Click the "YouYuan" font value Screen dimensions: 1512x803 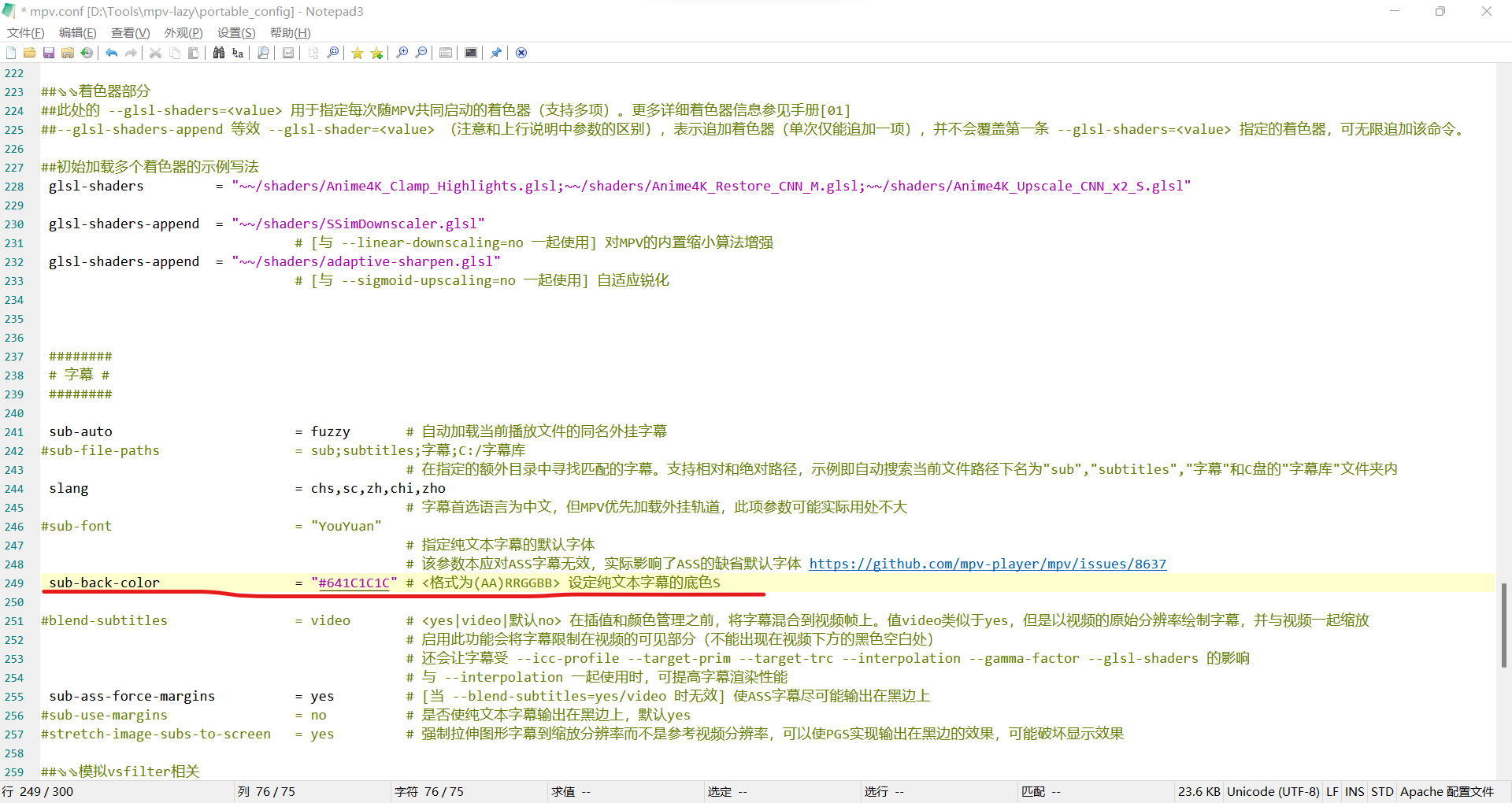(346, 526)
